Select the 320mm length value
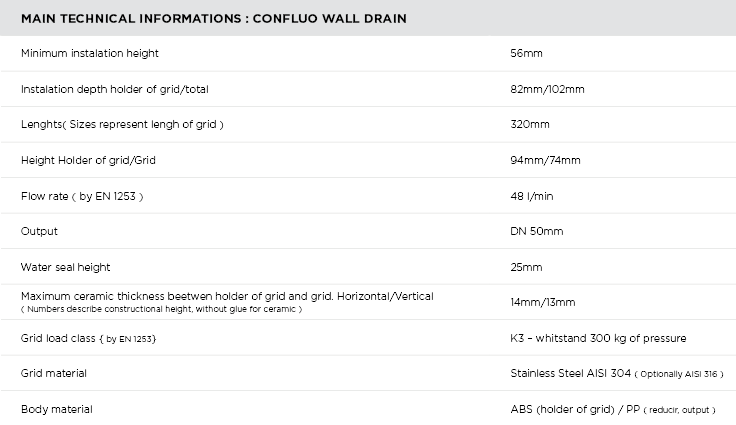 [530, 125]
